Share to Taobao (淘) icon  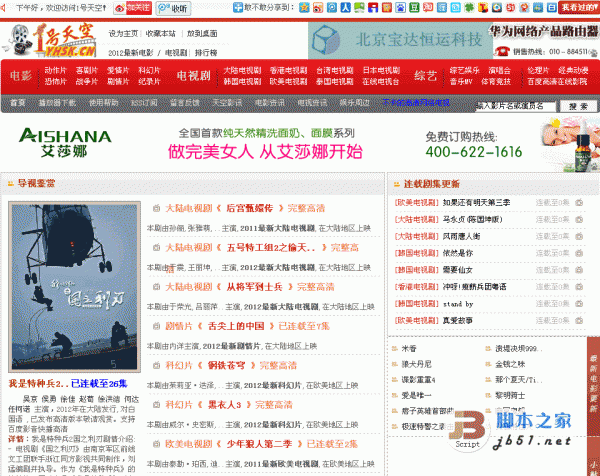click(428, 7)
